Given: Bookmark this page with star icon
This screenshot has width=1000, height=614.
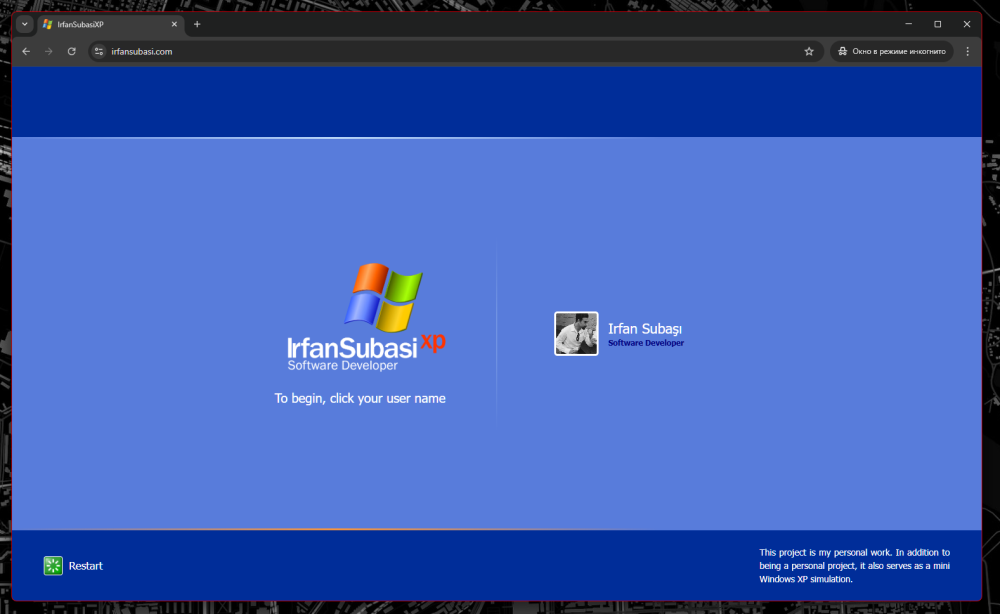Looking at the screenshot, I should tap(809, 52).
